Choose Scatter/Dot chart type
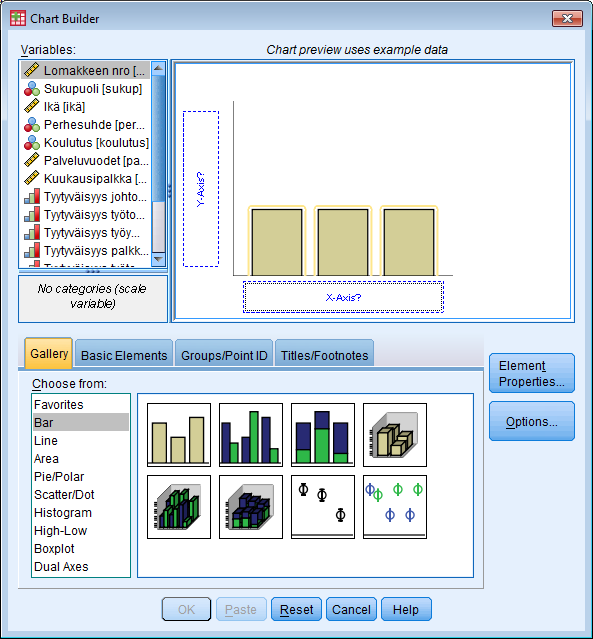This screenshot has width=593, height=639. (81, 494)
